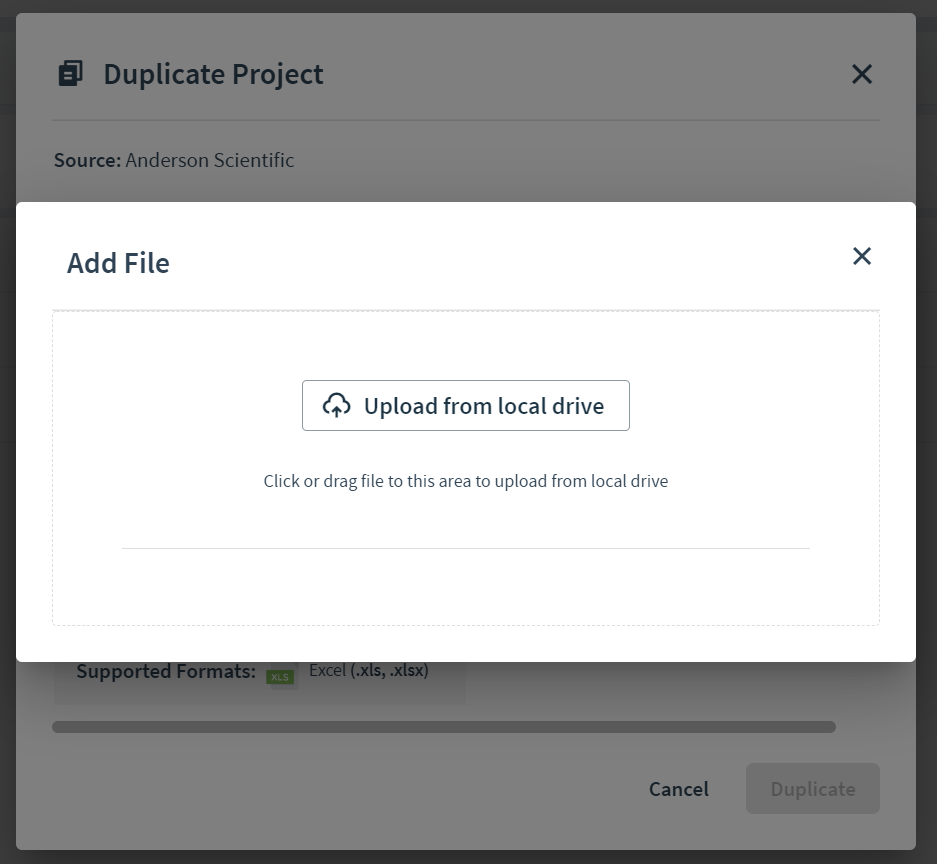Click the duplicate pages icon beside the dialog title
The width and height of the screenshot is (937, 864).
pos(69,72)
